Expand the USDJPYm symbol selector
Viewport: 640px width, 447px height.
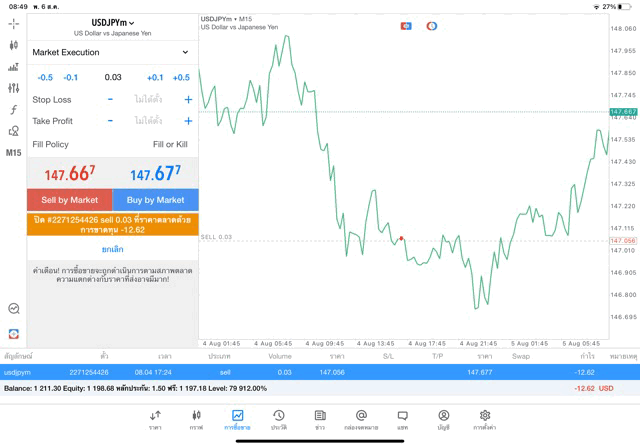[x=112, y=22]
